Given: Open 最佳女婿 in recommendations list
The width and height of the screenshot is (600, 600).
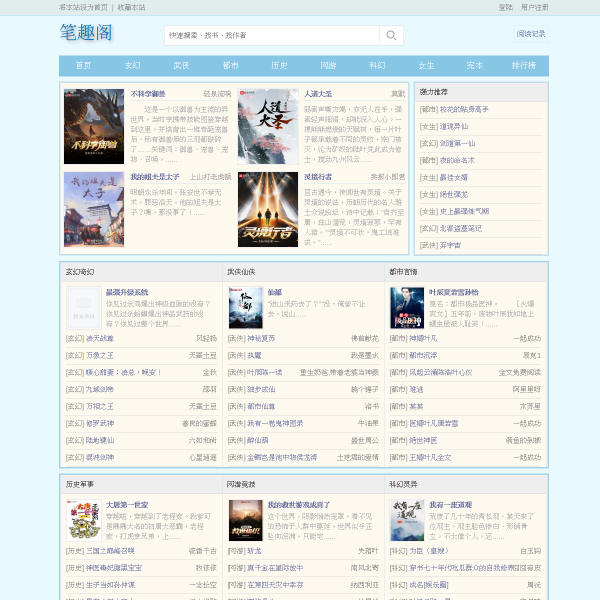Looking at the screenshot, I should tap(453, 178).
